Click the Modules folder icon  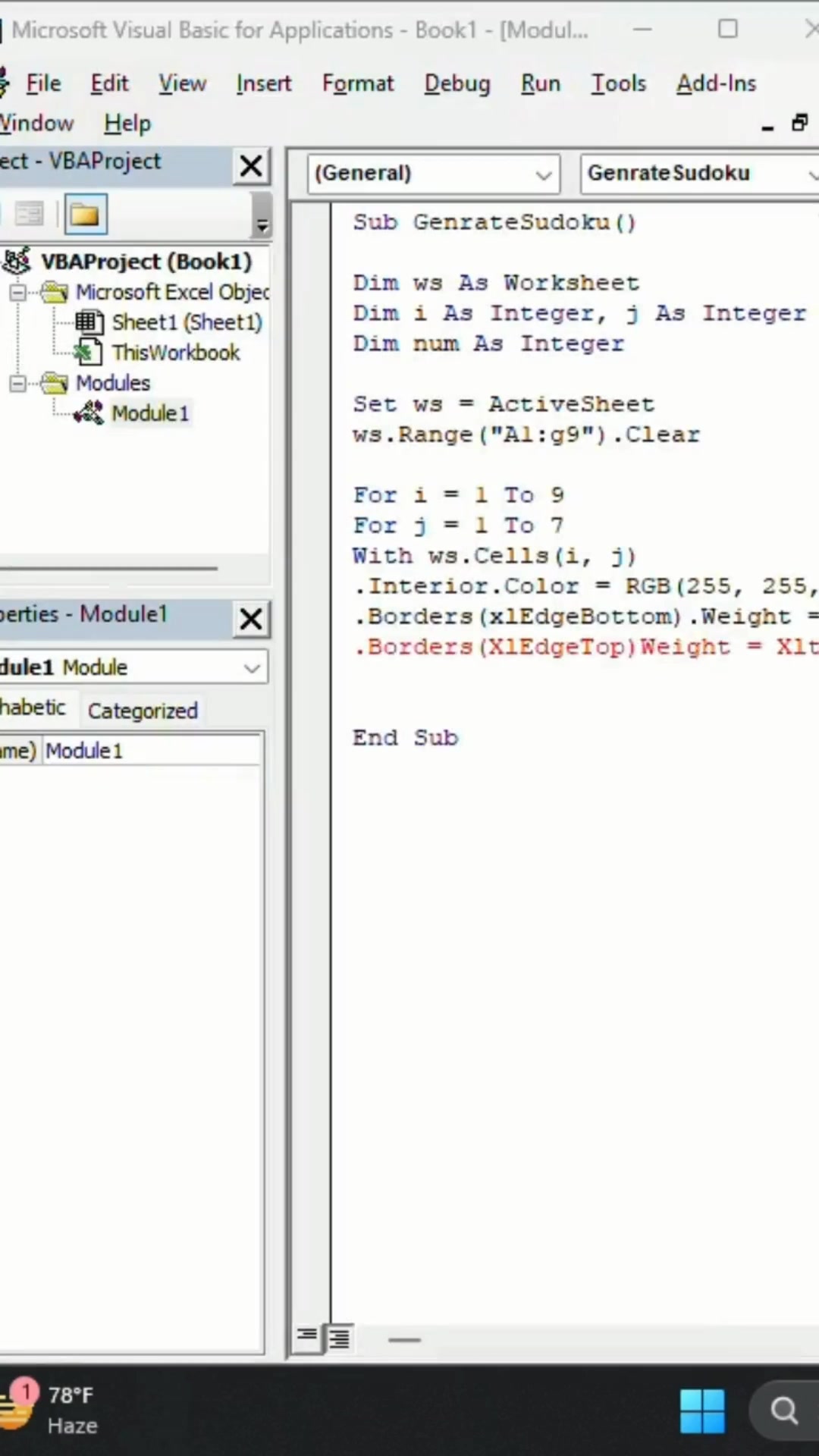54,383
